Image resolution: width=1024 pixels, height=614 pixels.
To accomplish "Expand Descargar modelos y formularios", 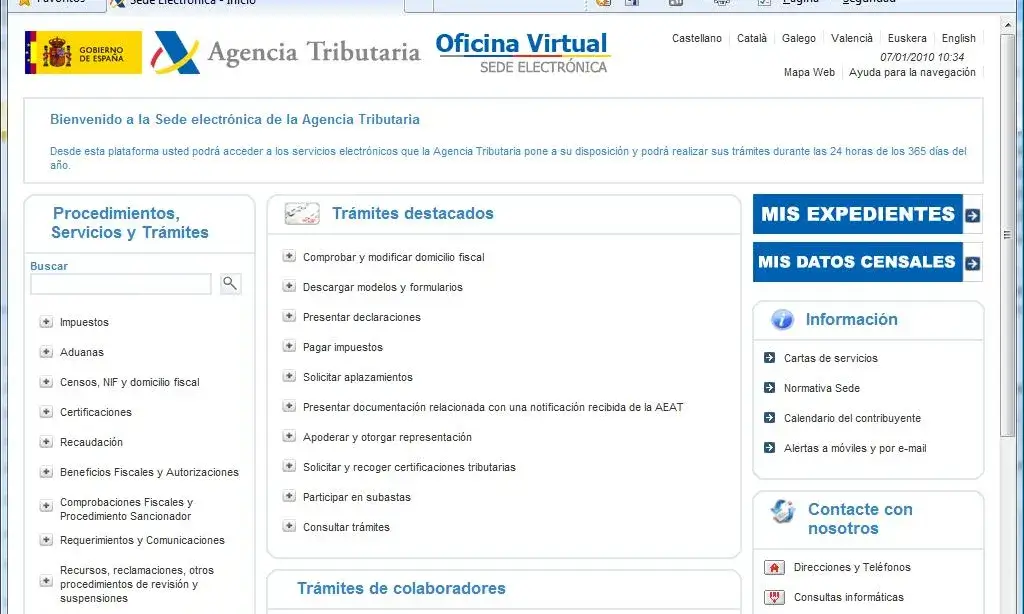I will tap(289, 286).
